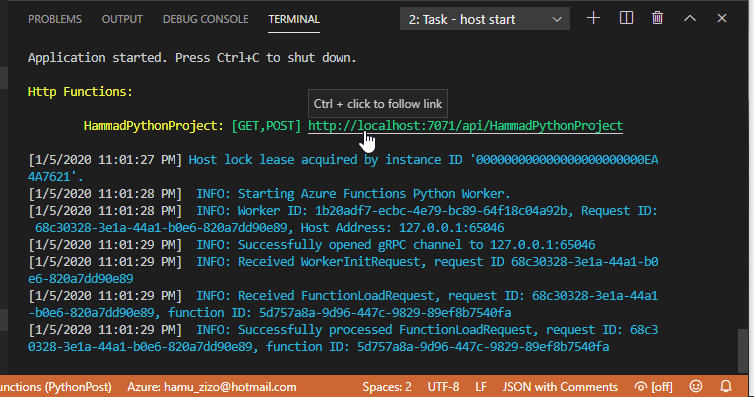Click the terminal vertical scrollbar thumb
Screen dimensions: 754x397
pos(743,350)
